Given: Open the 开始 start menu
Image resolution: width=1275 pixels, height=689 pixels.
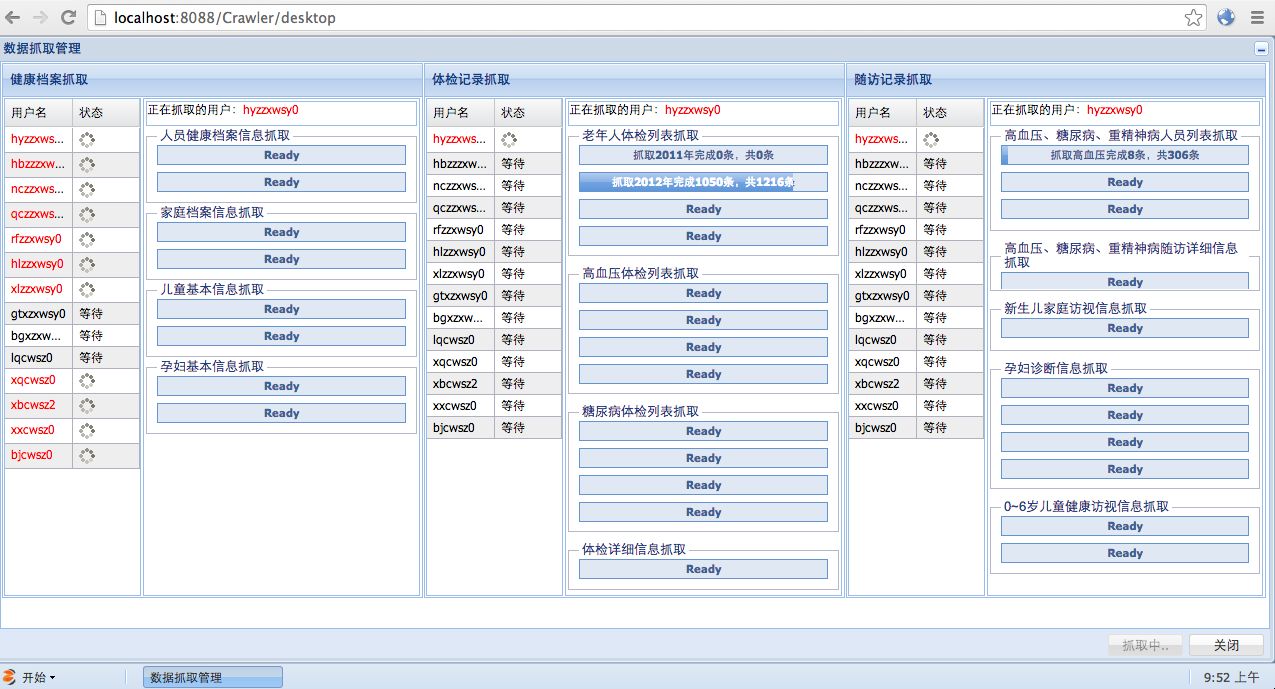Looking at the screenshot, I should click(x=30, y=677).
